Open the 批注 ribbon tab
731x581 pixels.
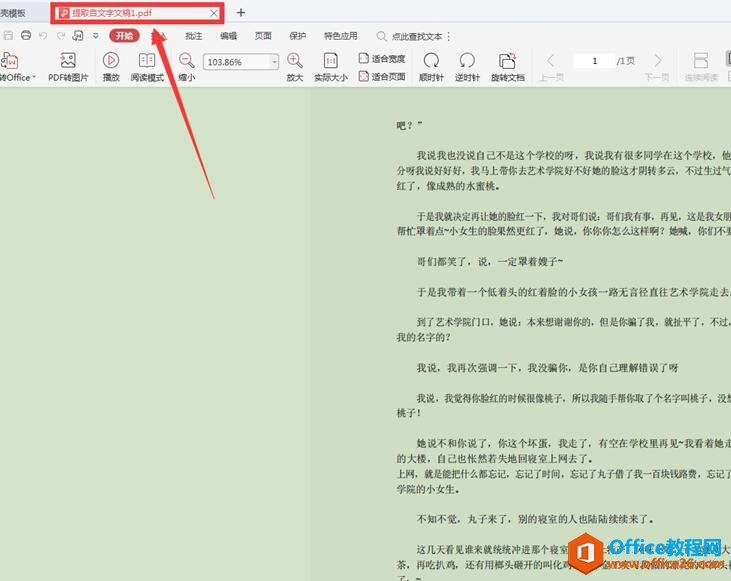tap(193, 36)
